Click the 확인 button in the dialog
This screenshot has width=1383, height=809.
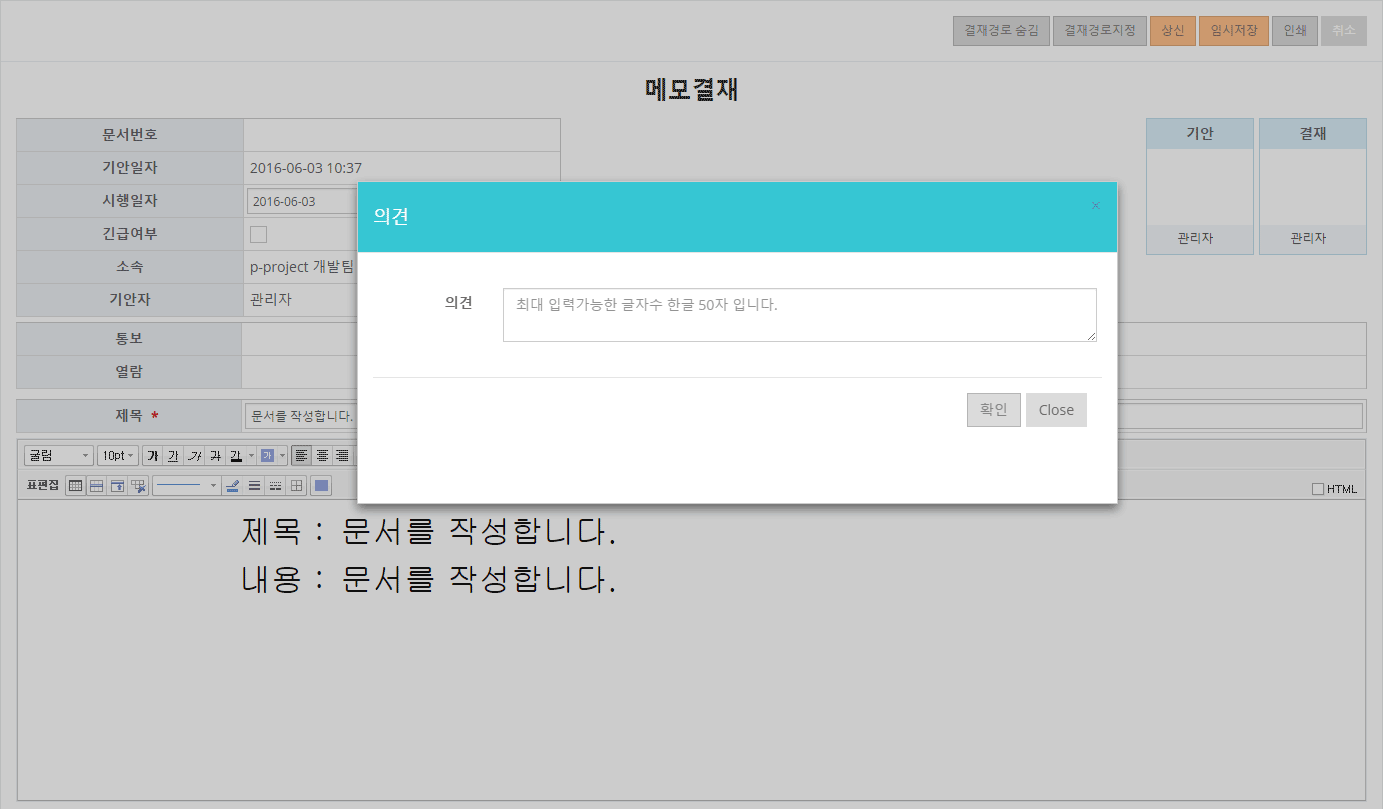(994, 410)
